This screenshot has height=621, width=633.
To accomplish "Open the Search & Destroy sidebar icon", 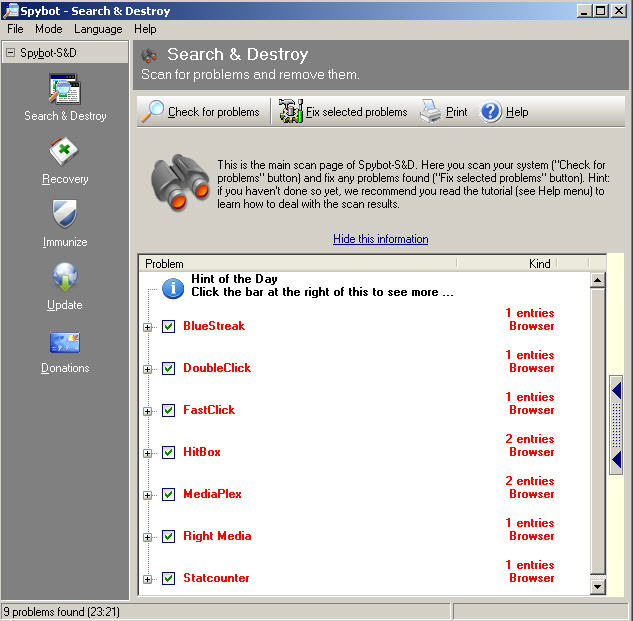I will pos(65,89).
